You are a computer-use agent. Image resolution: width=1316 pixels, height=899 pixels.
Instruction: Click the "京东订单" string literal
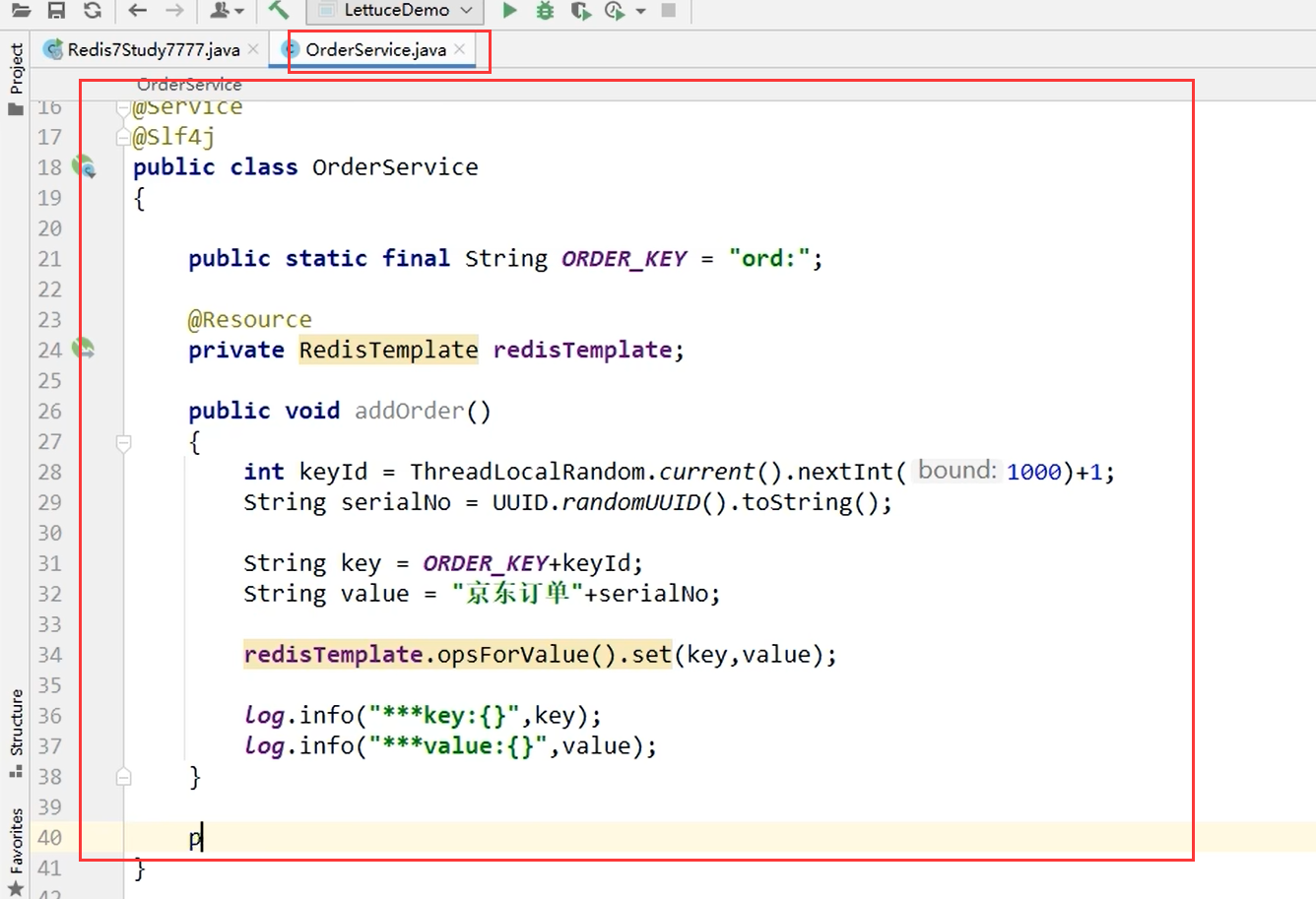(x=518, y=594)
